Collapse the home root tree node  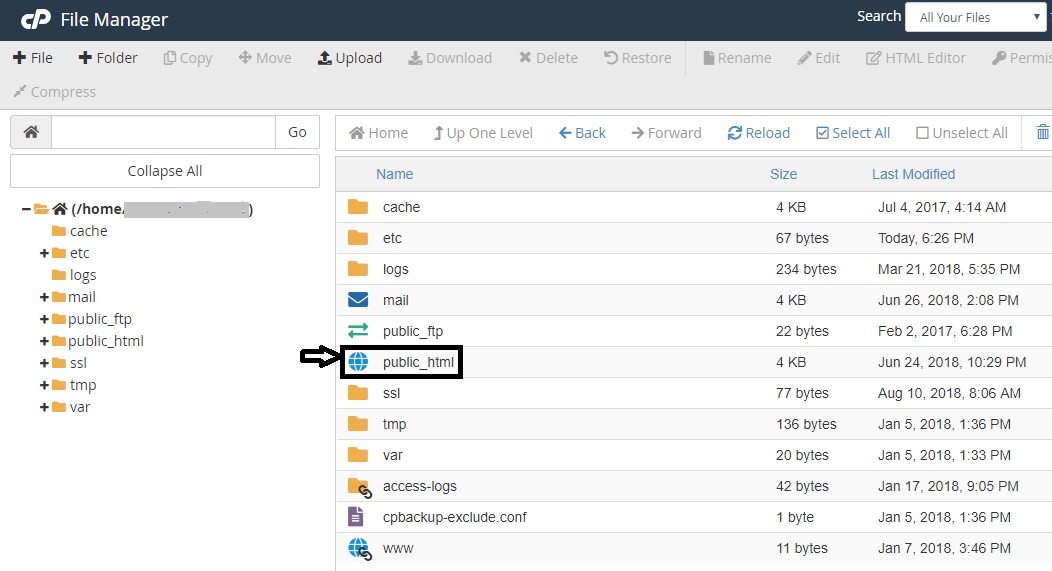coord(26,209)
